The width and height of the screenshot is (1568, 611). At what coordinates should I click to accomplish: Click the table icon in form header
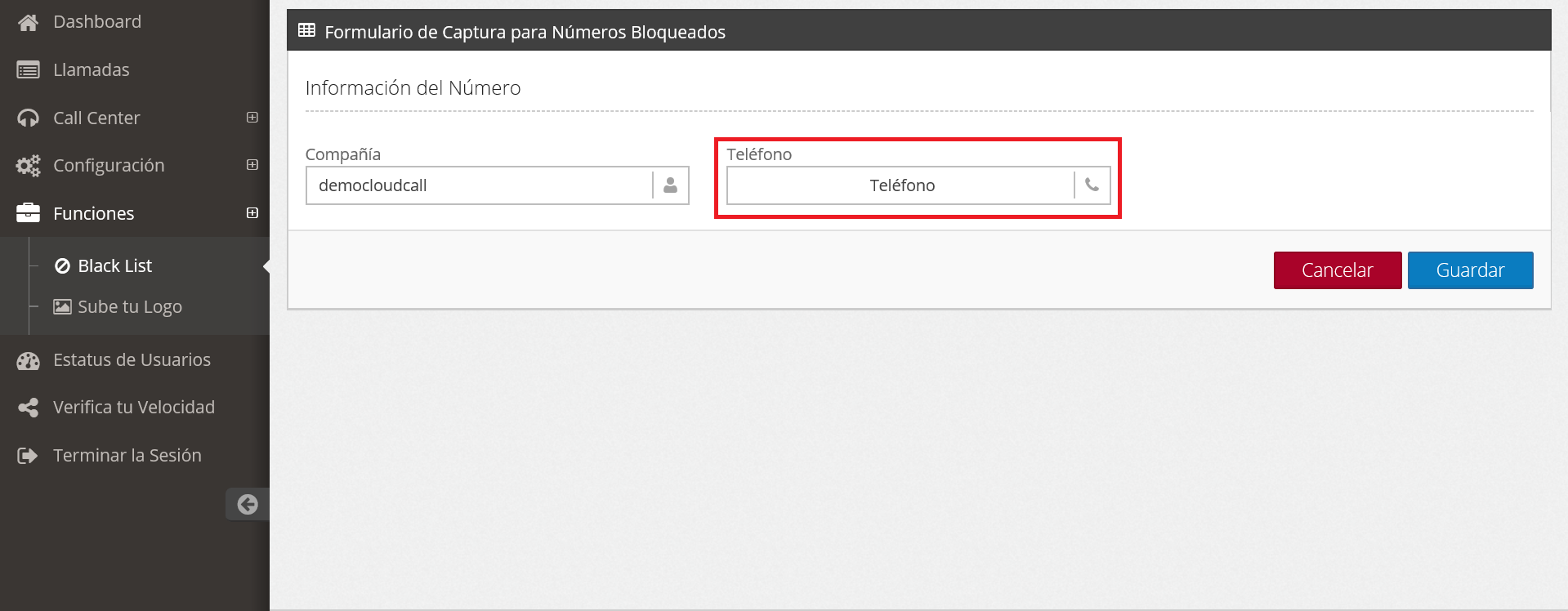click(x=306, y=30)
